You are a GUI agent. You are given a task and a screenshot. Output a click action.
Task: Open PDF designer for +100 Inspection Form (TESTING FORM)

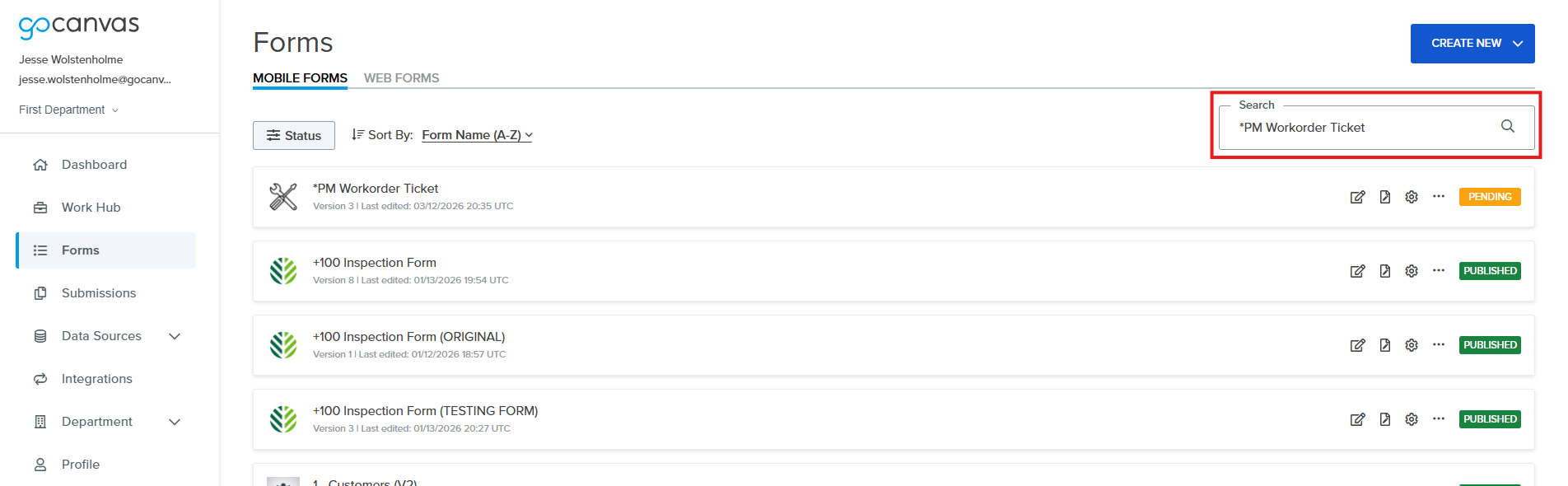click(1384, 419)
